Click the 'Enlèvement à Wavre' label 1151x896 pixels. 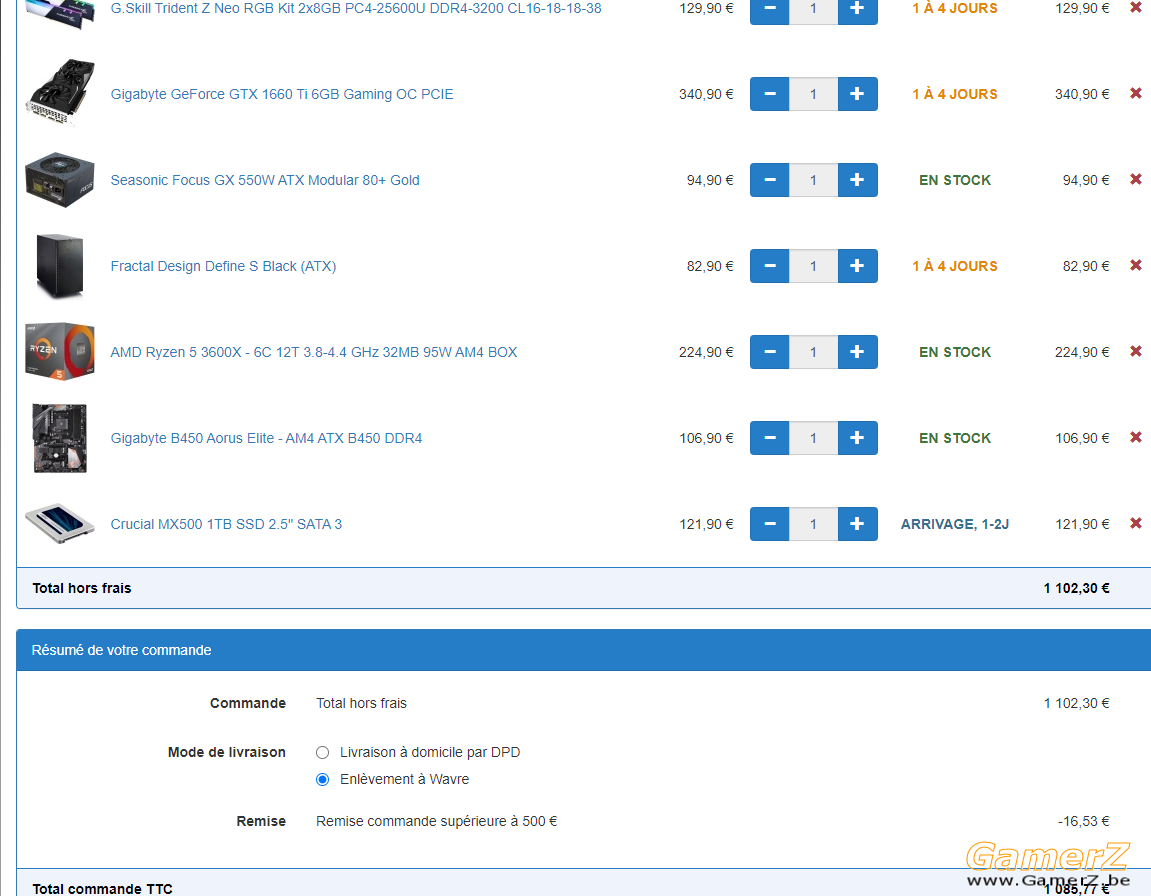coord(404,779)
